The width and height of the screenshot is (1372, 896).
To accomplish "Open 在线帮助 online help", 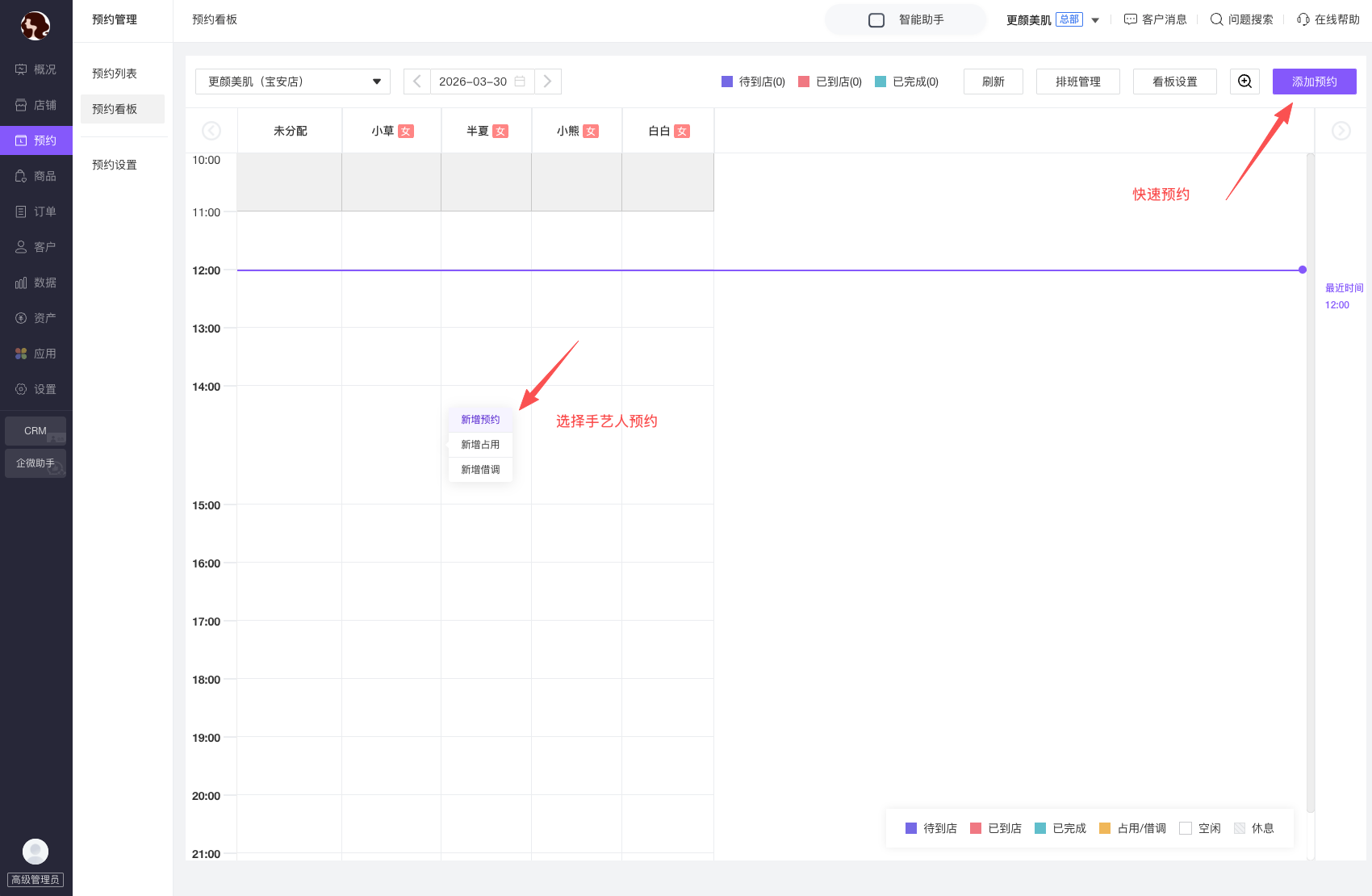I will coord(1328,19).
